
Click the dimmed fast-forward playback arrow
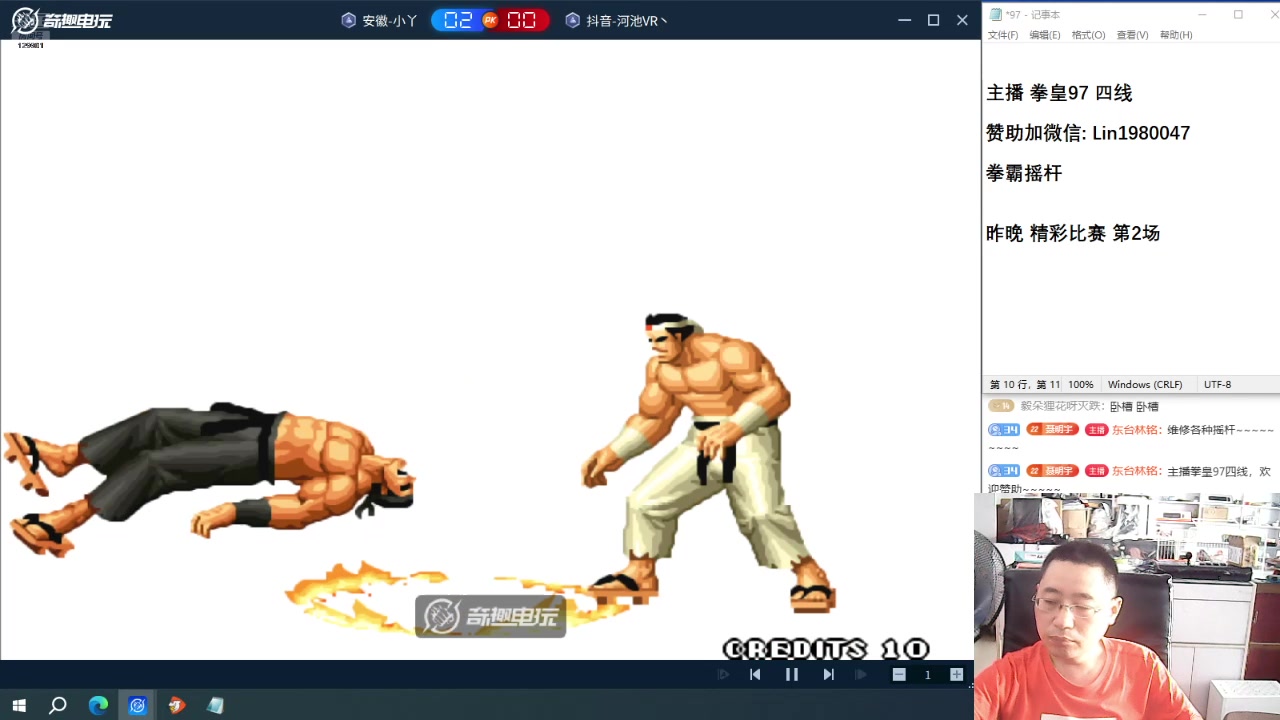(x=860, y=675)
